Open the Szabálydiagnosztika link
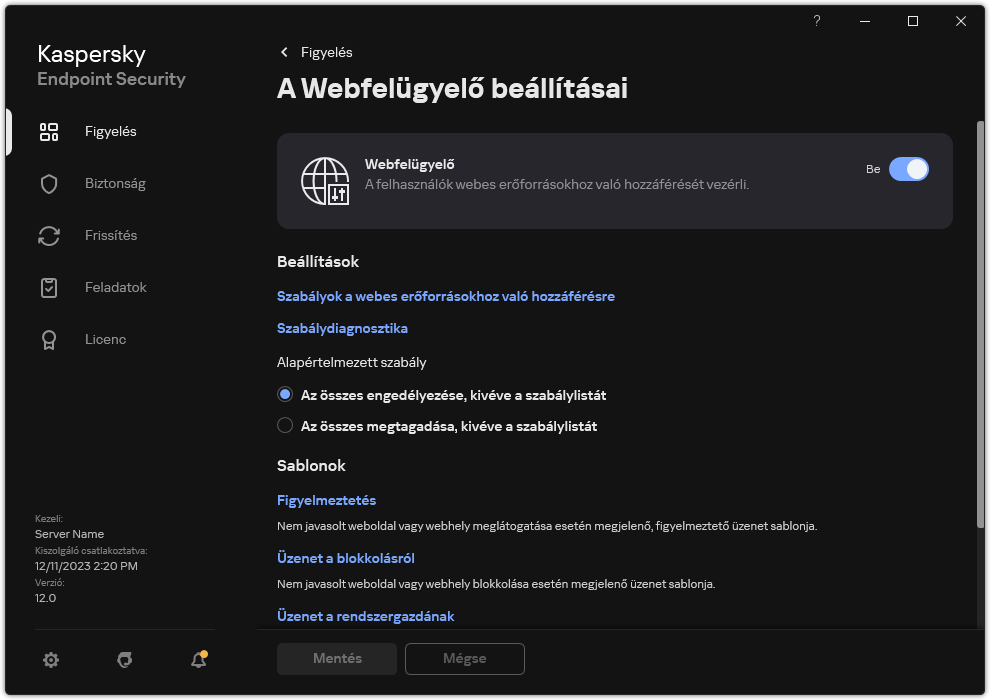Image resolution: width=990 pixels, height=700 pixels. [x=343, y=328]
